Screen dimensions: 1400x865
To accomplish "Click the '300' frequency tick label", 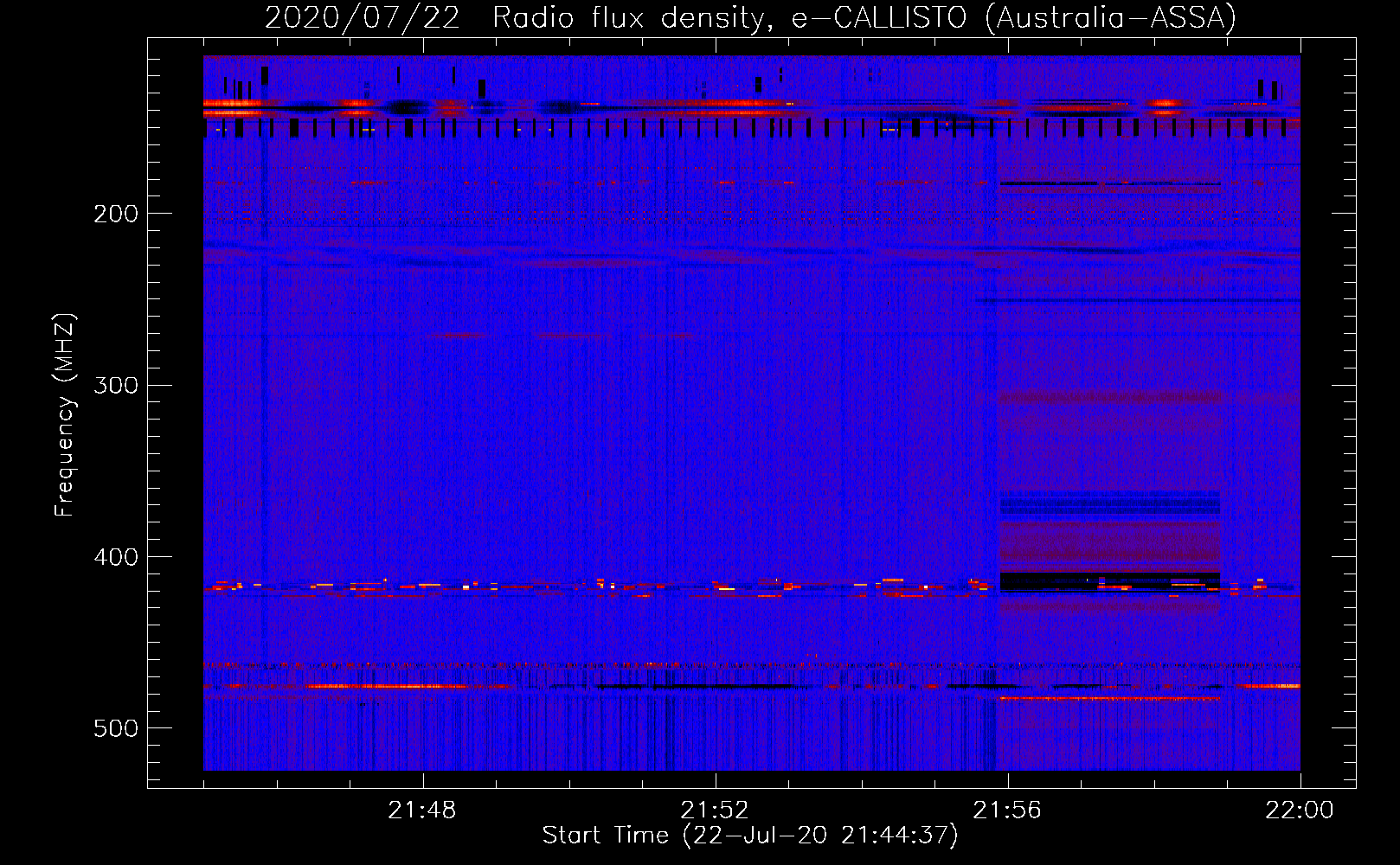I will (x=116, y=385).
